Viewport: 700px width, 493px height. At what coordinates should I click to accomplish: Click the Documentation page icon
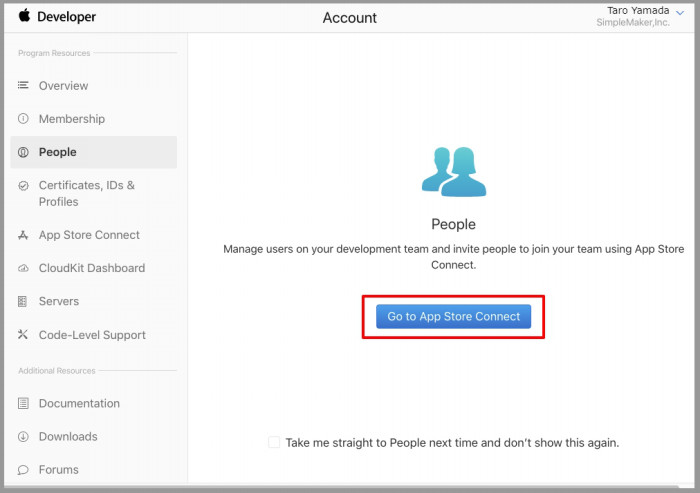coord(23,403)
